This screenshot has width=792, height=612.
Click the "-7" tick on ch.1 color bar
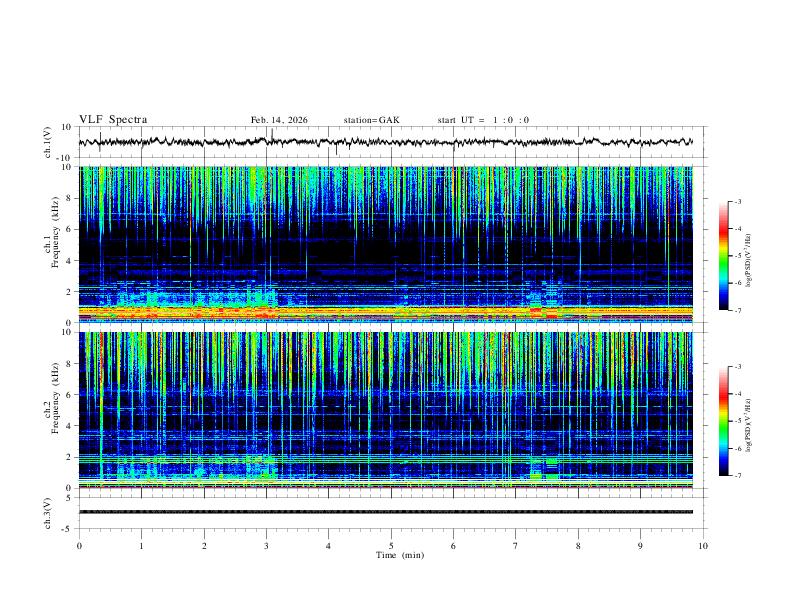click(x=737, y=310)
